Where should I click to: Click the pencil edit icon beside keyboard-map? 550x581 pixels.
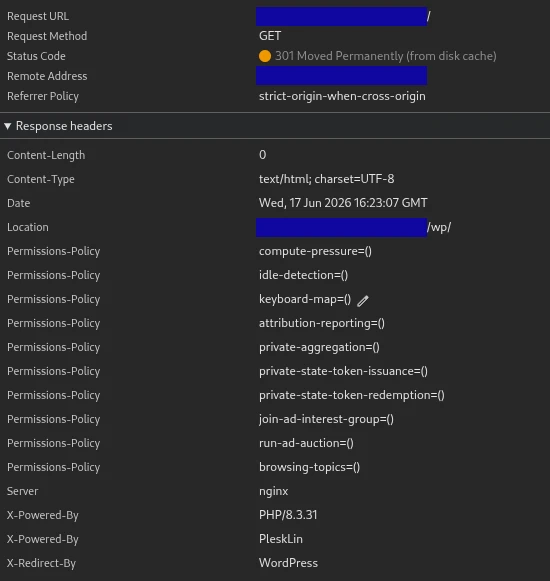(x=363, y=301)
